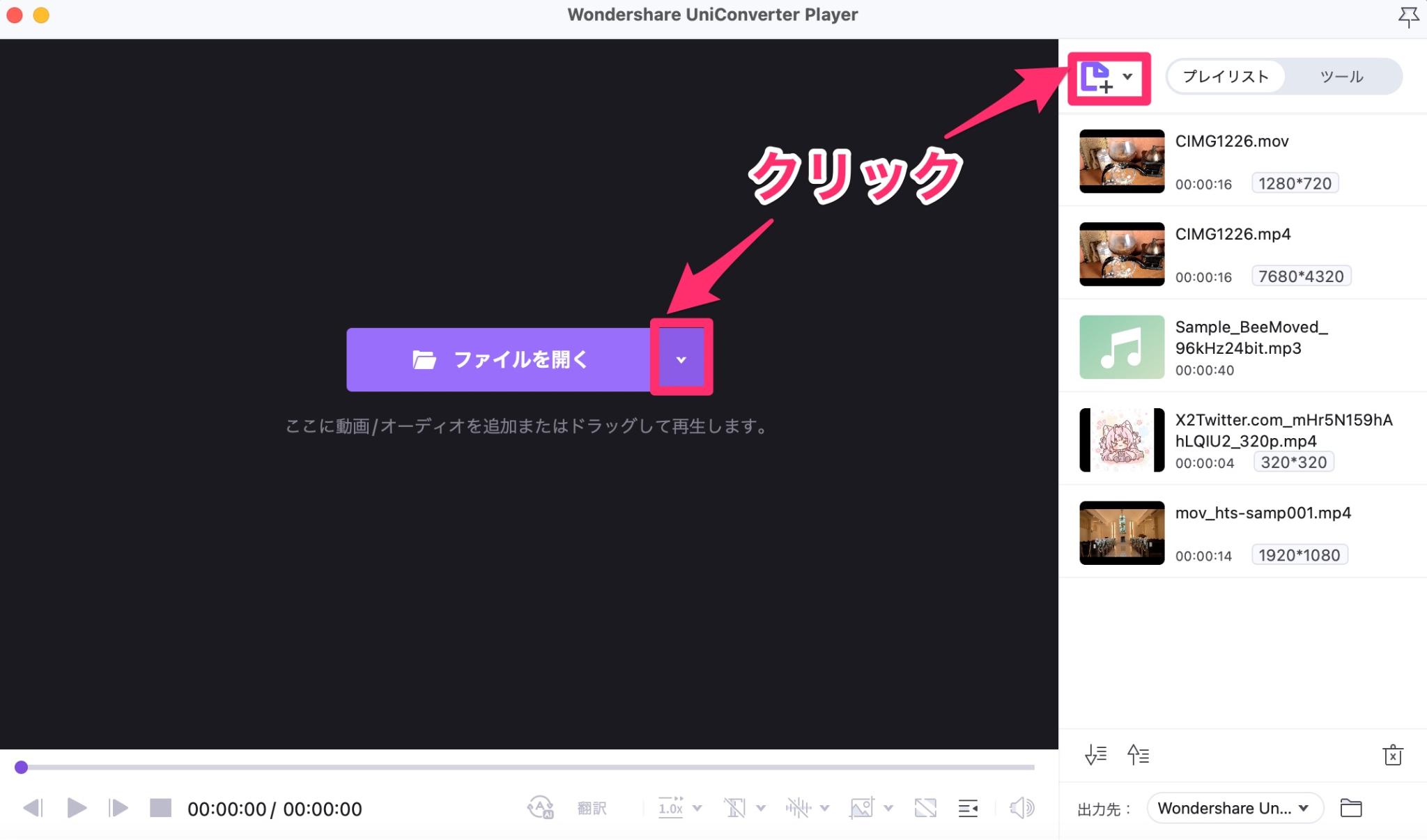Click the mov_hts-samp001.mp4 file name
This screenshot has width=1427, height=840.
pyautogui.click(x=1263, y=513)
